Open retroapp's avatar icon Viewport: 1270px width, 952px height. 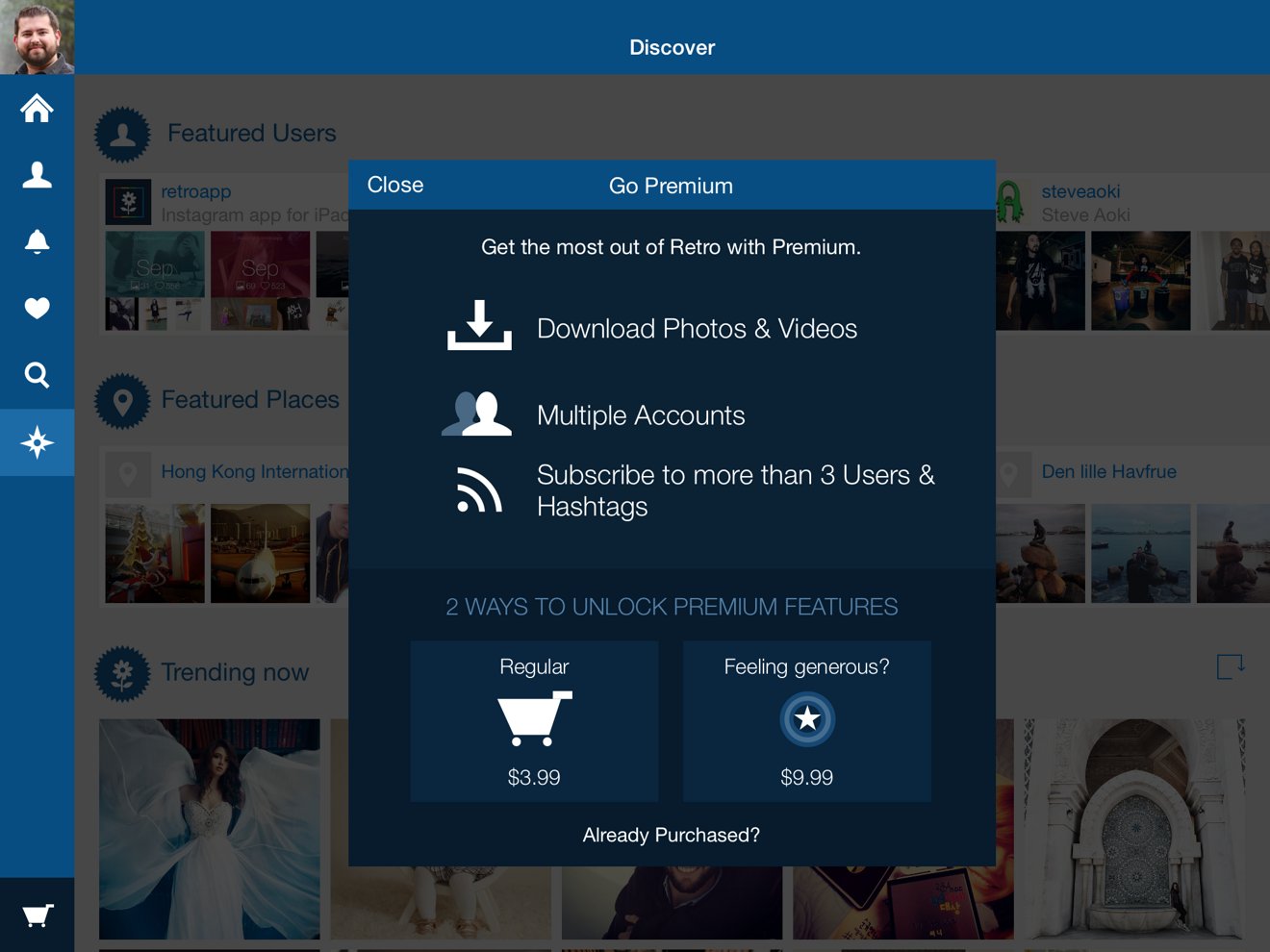tap(128, 202)
